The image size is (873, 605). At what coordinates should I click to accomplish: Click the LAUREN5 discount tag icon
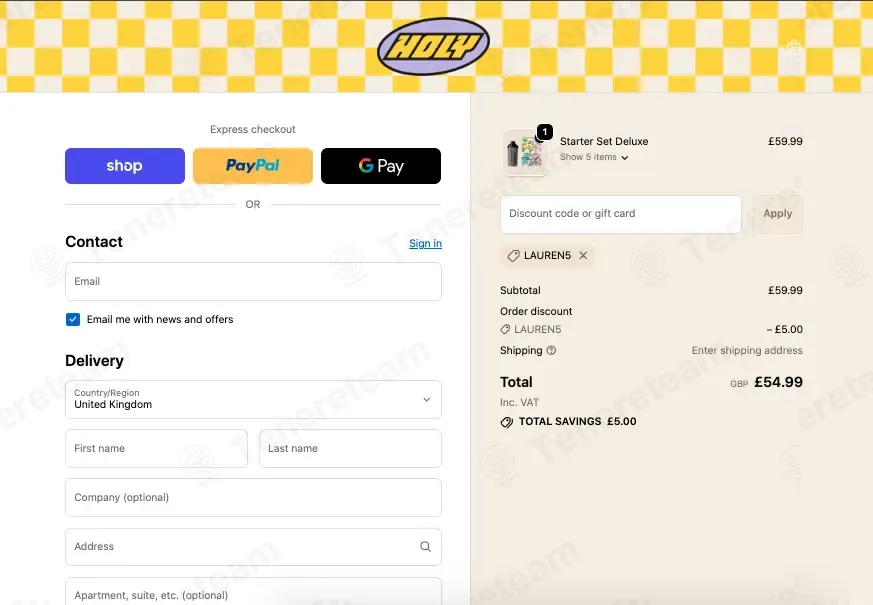pos(513,255)
